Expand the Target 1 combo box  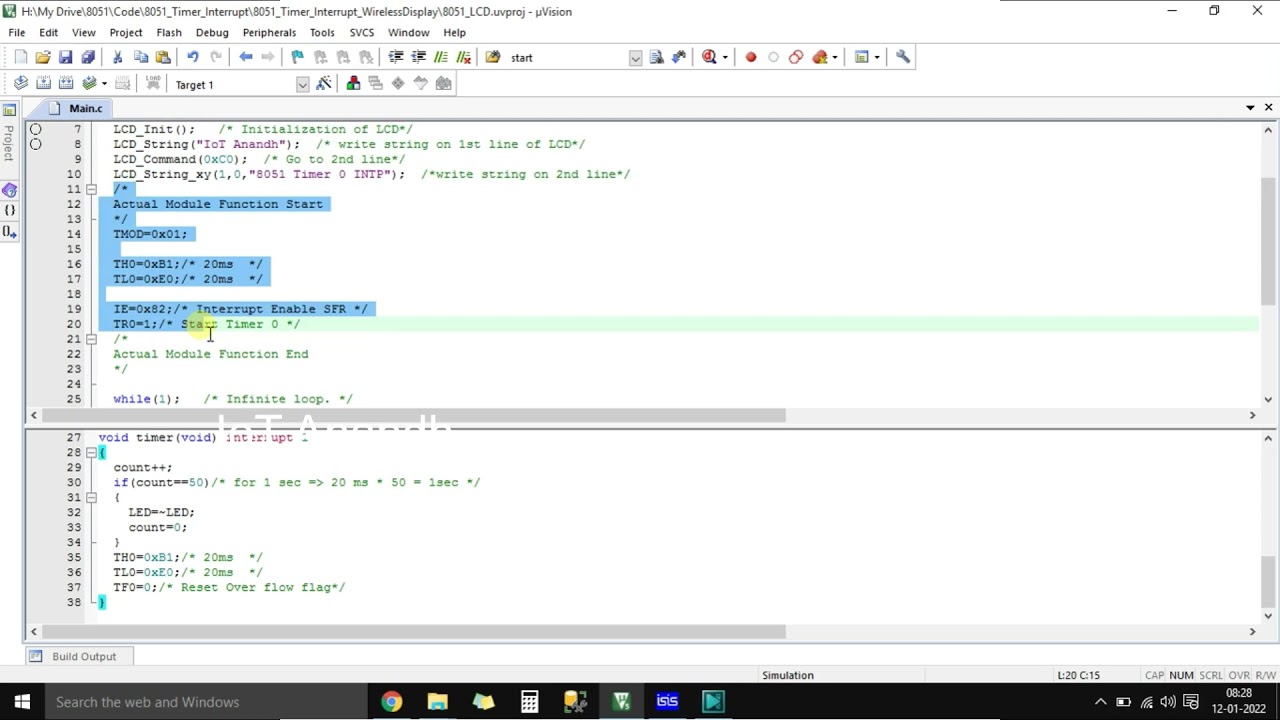302,85
